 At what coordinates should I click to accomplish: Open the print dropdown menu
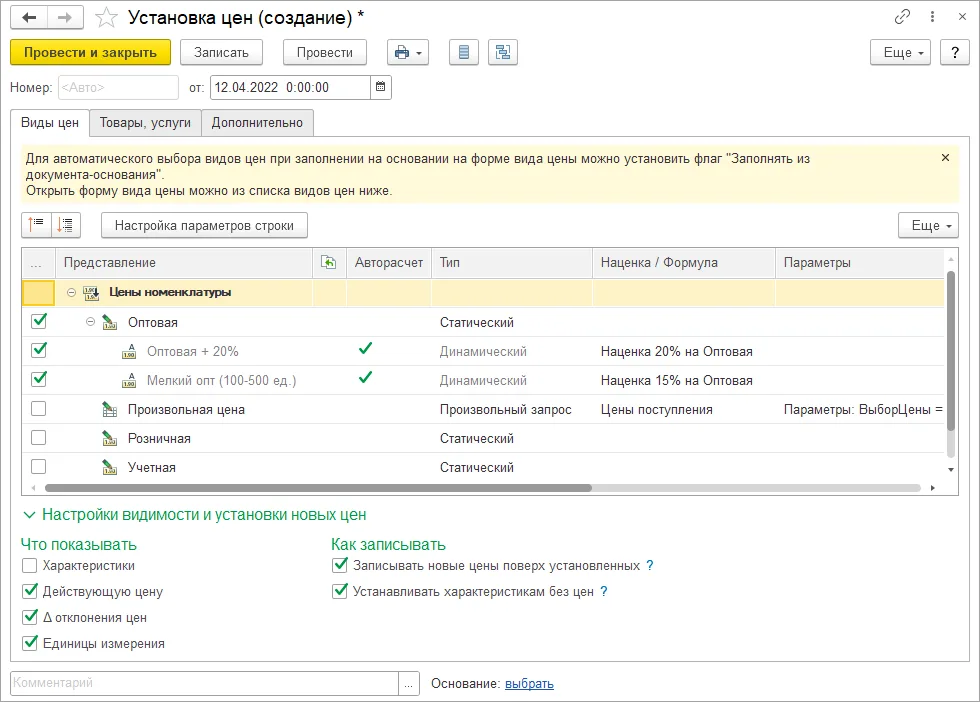[x=408, y=53]
